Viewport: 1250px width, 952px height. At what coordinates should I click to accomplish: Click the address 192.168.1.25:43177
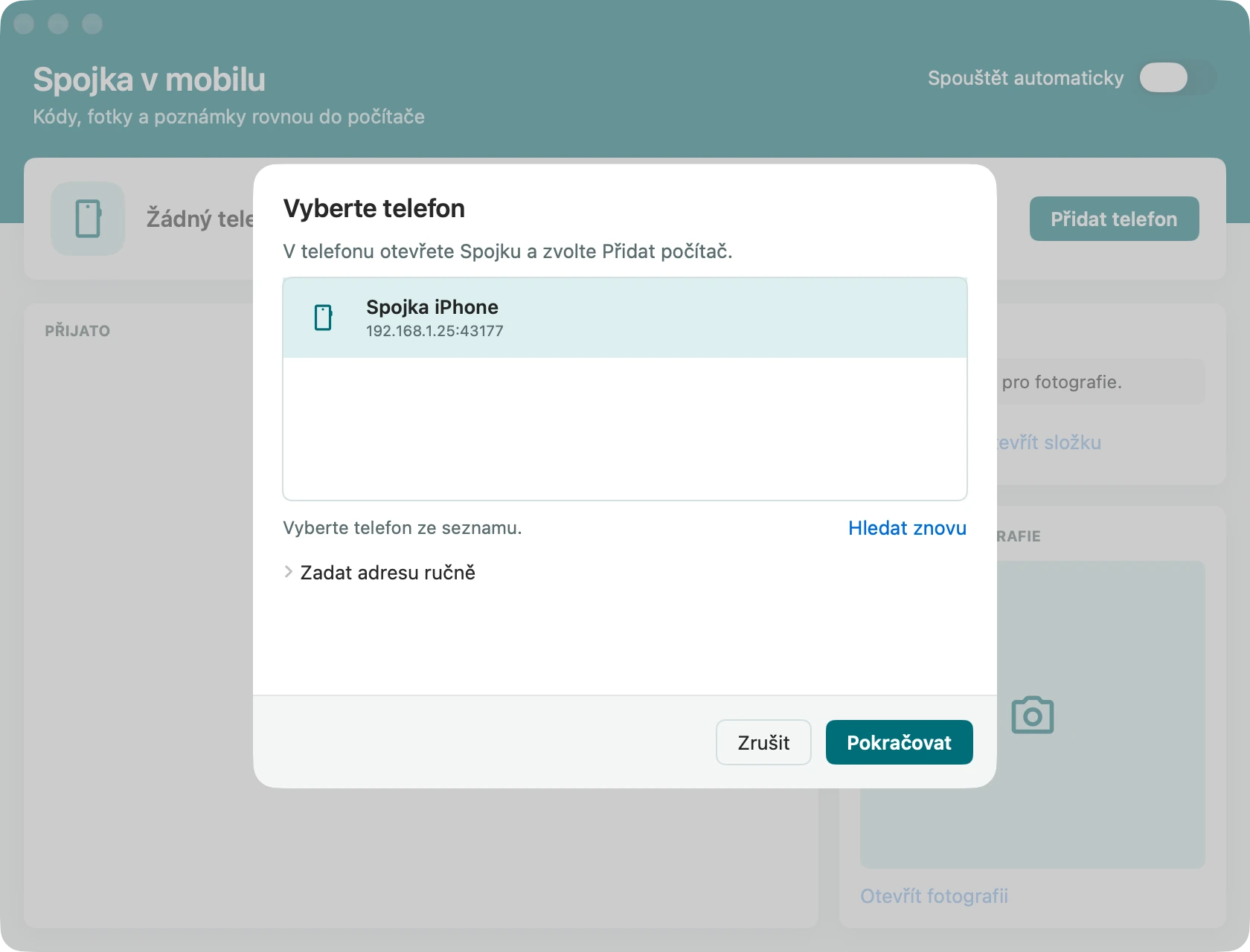[x=435, y=331]
